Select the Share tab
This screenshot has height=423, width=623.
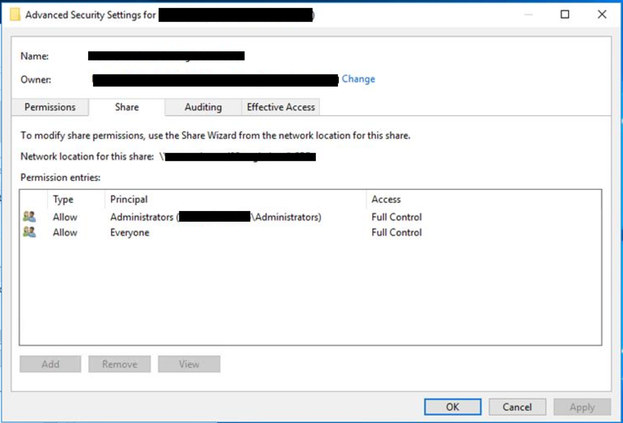(126, 107)
